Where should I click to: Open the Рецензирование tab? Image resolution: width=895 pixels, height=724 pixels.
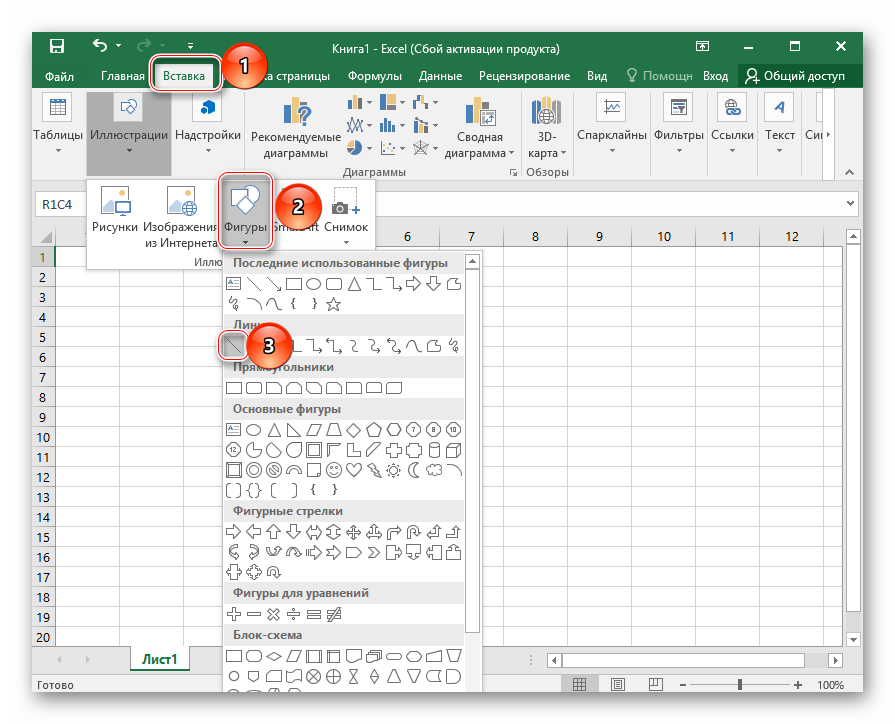pos(525,76)
